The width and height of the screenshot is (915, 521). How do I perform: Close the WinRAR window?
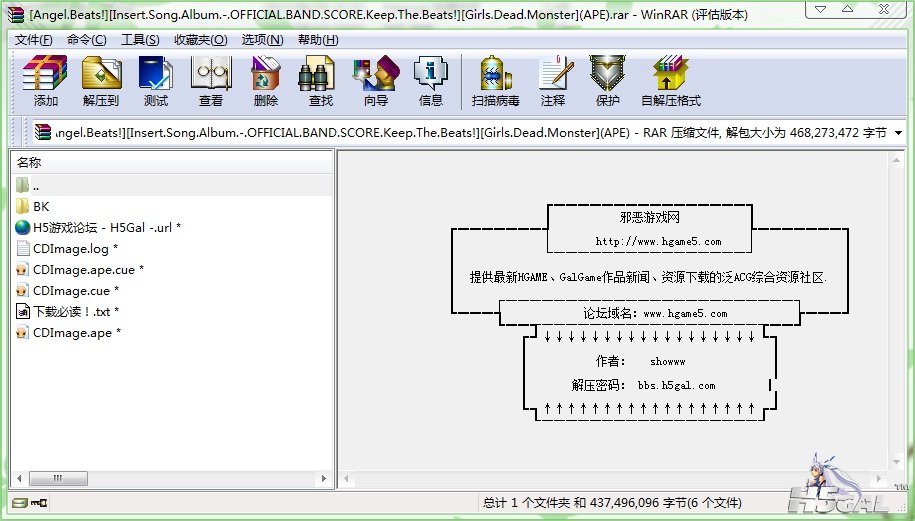884,9
